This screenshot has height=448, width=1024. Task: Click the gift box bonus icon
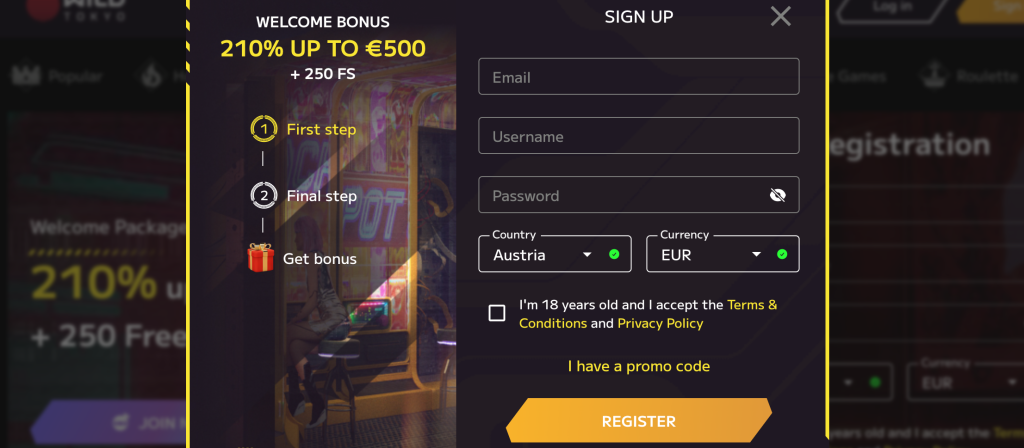click(261, 258)
